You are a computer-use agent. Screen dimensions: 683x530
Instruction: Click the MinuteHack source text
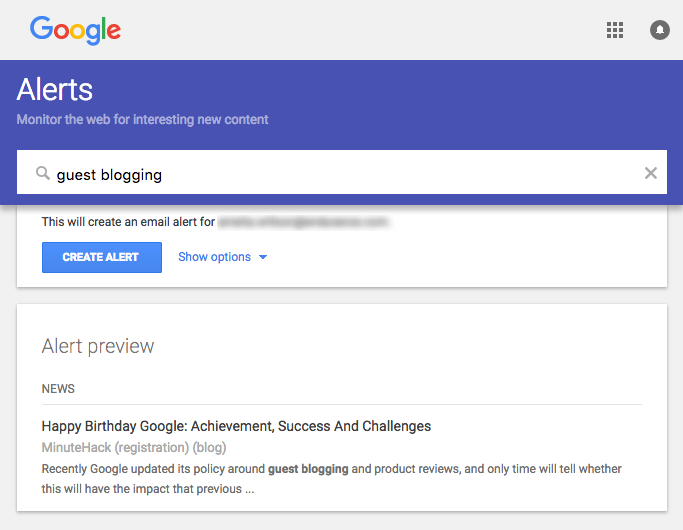(x=134, y=447)
